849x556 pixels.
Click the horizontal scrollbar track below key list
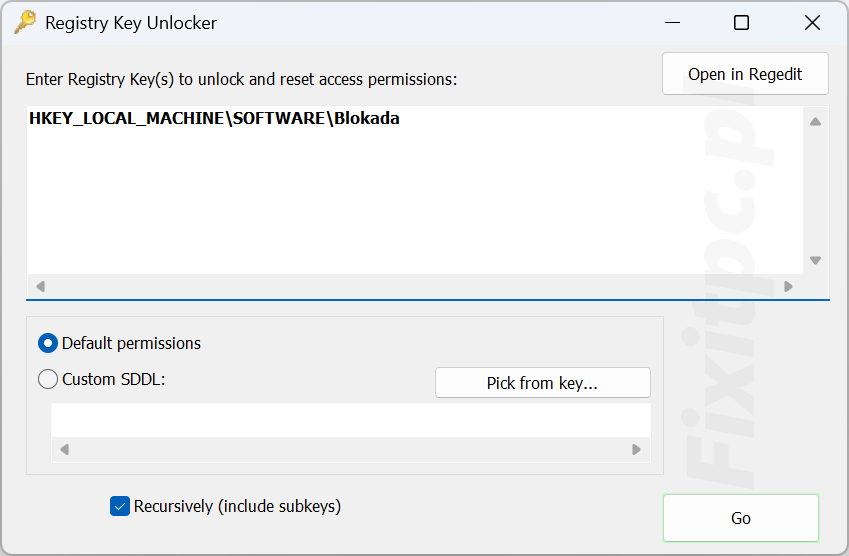tap(414, 286)
